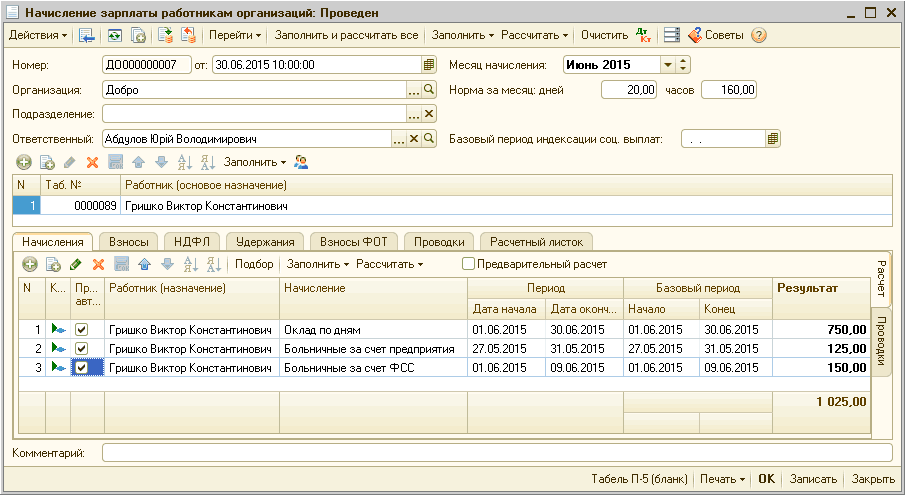Screen dimensions: 905x495
Task: Click the employee selection people icon
Action: 301,162
